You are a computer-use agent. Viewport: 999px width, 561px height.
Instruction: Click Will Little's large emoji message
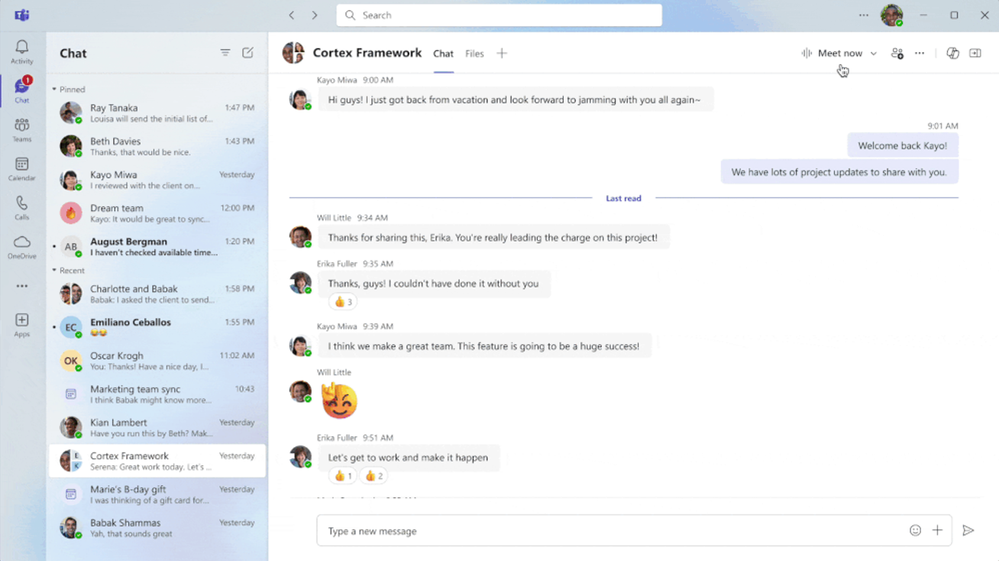[x=339, y=401]
